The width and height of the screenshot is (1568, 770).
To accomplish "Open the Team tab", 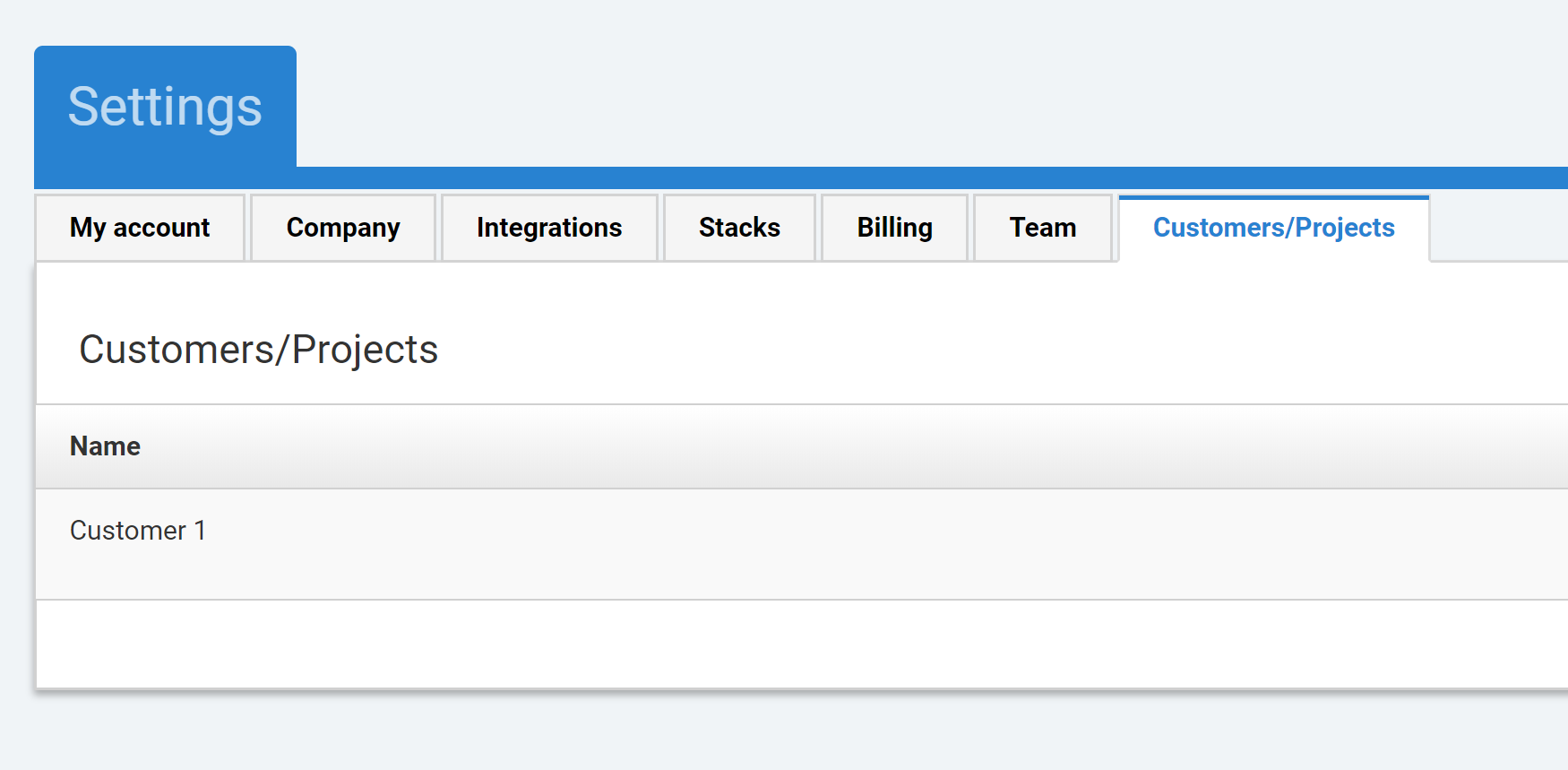I will pos(1043,228).
